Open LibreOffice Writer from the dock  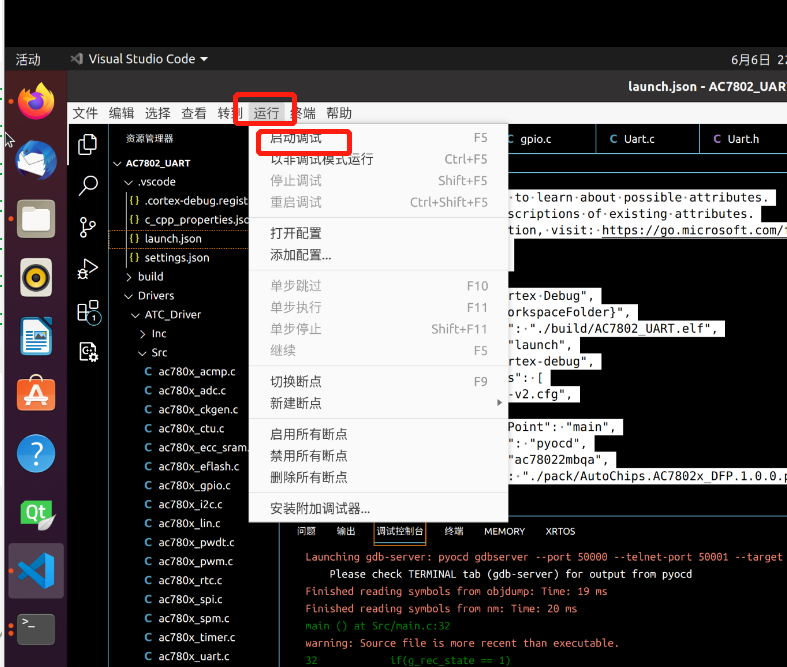[x=36, y=336]
